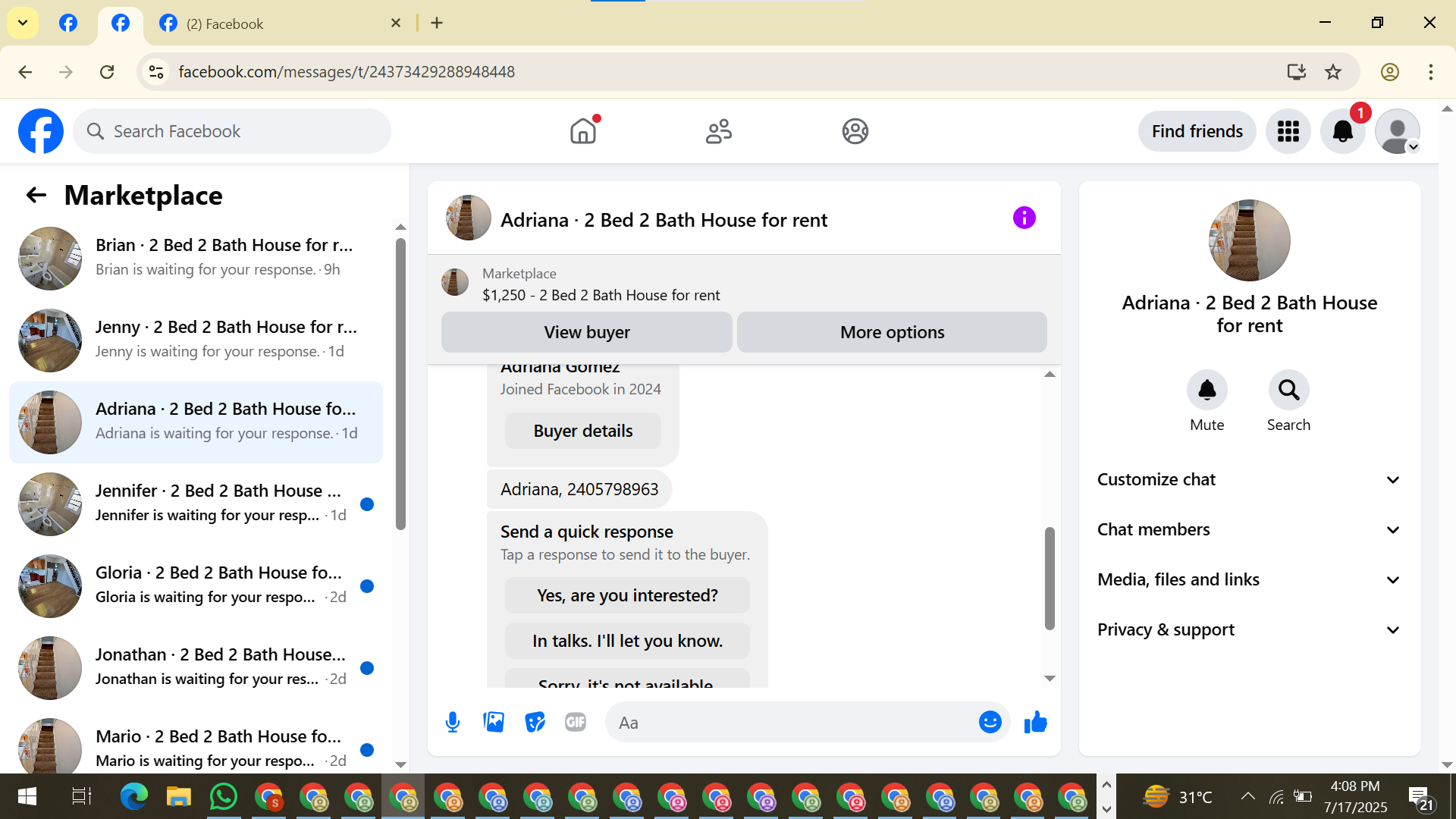This screenshot has width=1456, height=819.
Task: Open notifications bell in top bar
Action: point(1342,131)
